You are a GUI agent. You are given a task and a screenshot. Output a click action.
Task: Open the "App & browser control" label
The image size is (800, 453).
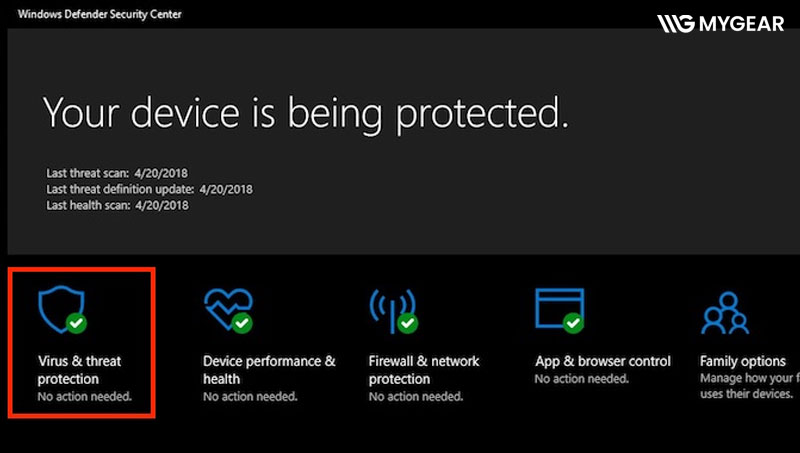point(603,361)
